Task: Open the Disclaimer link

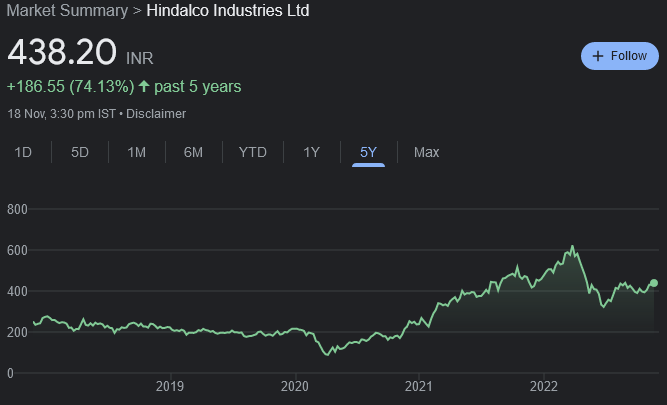Action: point(156,113)
